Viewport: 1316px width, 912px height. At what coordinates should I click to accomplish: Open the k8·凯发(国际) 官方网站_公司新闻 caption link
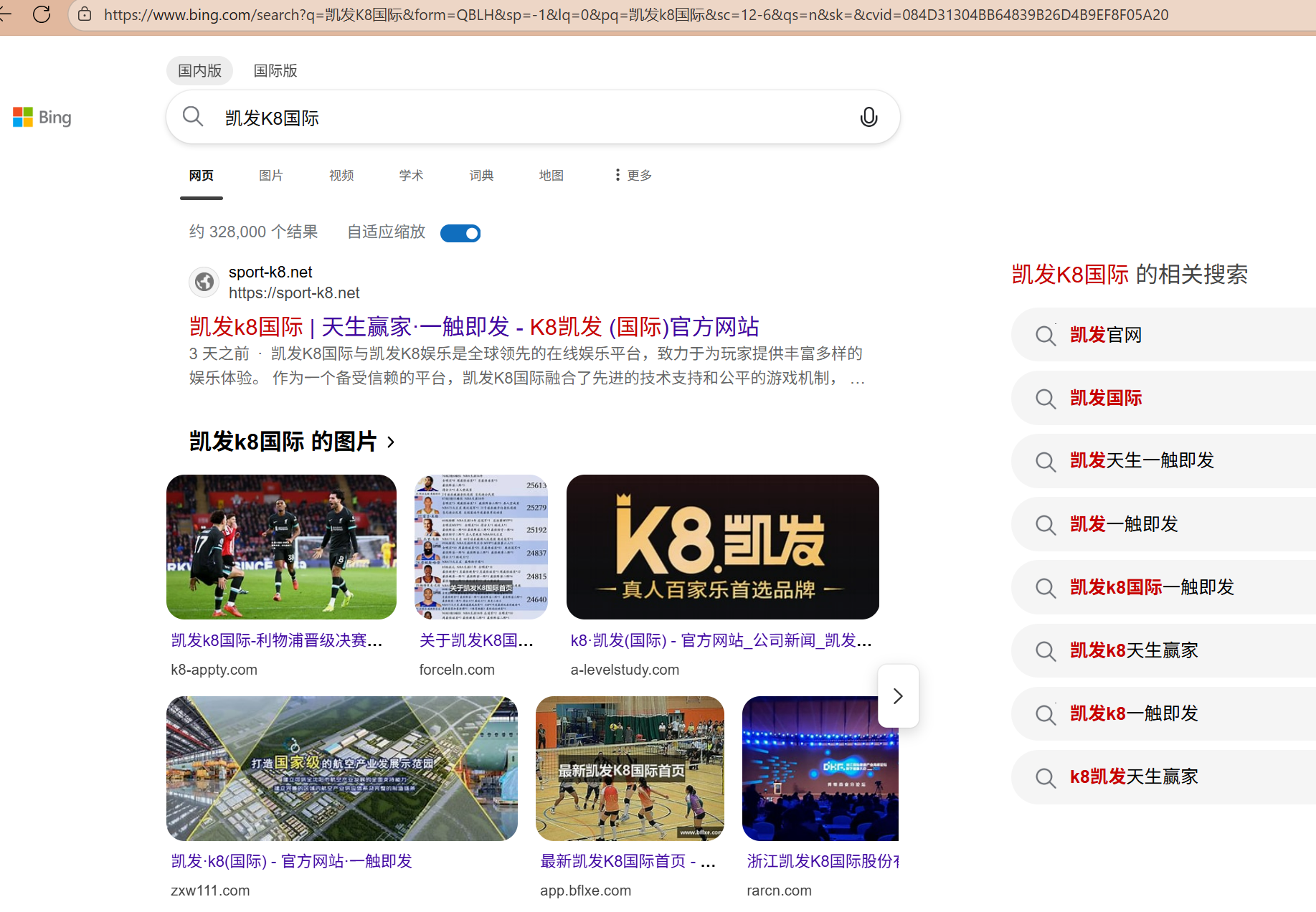coord(721,640)
